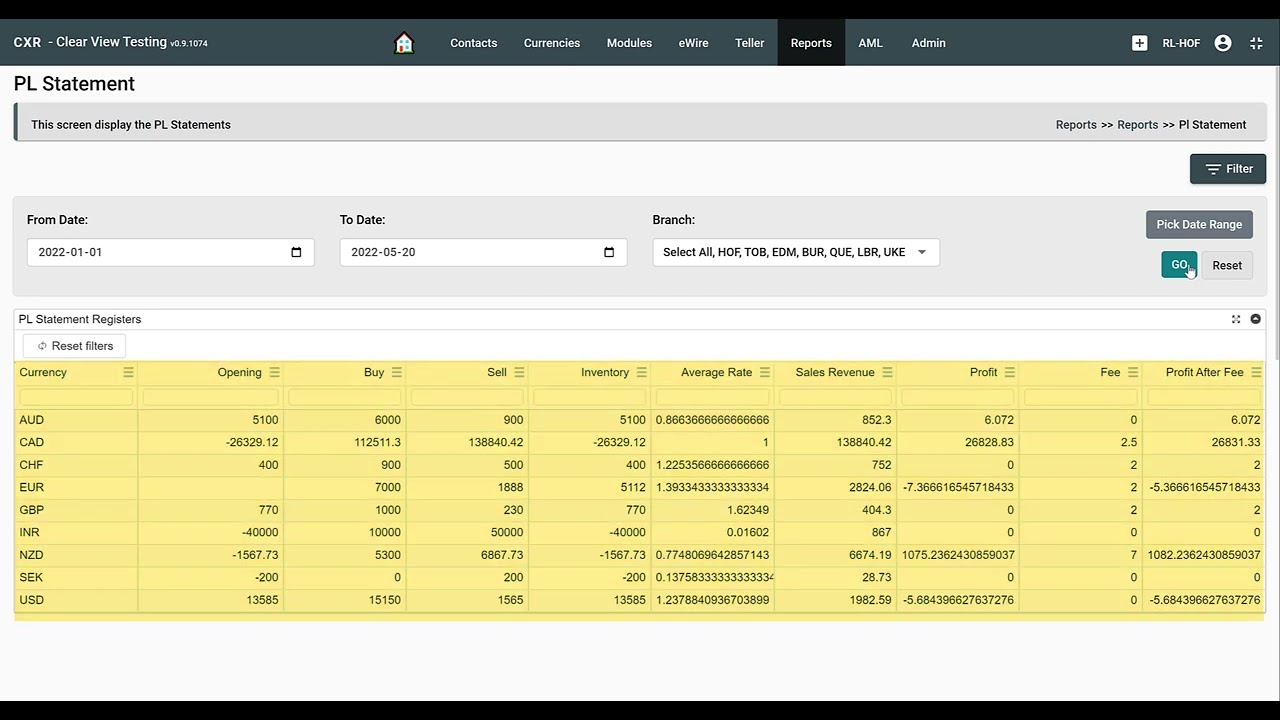Viewport: 1280px width, 720px height.
Task: Click the Opening column filter box
Action: pos(210,398)
